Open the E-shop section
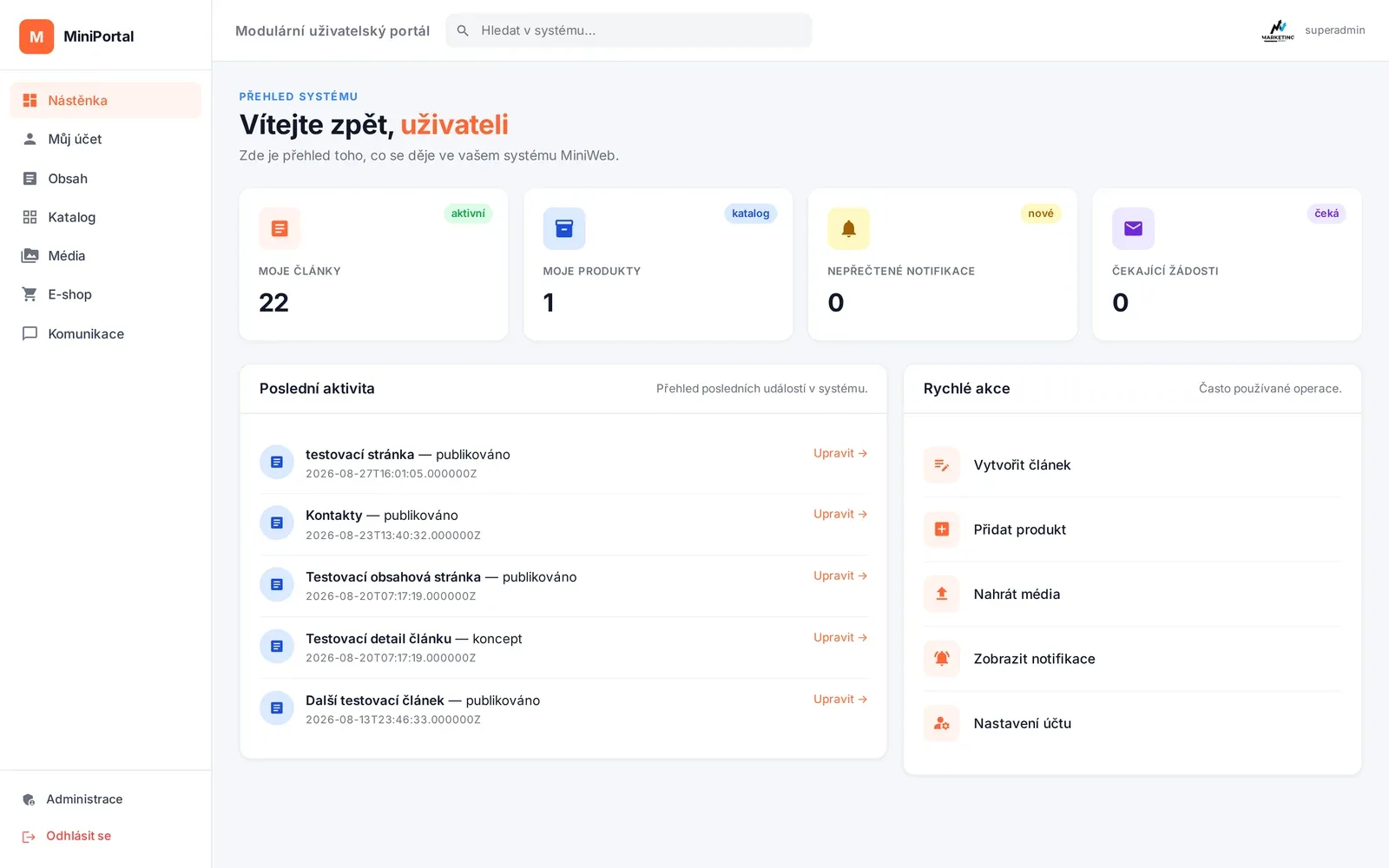The height and width of the screenshot is (868, 1389). [105, 294]
